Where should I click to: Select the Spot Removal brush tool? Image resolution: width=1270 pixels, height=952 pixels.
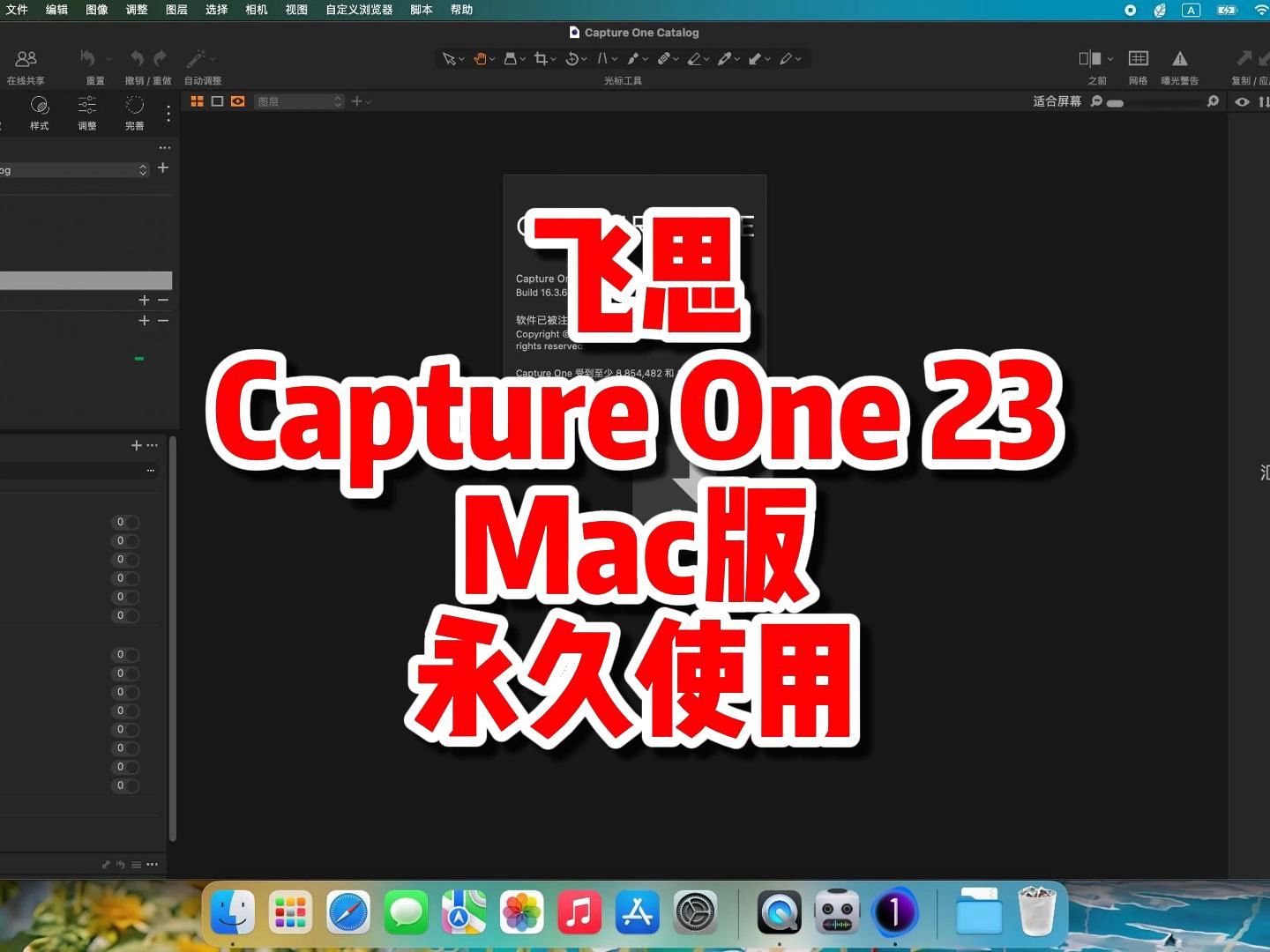666,58
